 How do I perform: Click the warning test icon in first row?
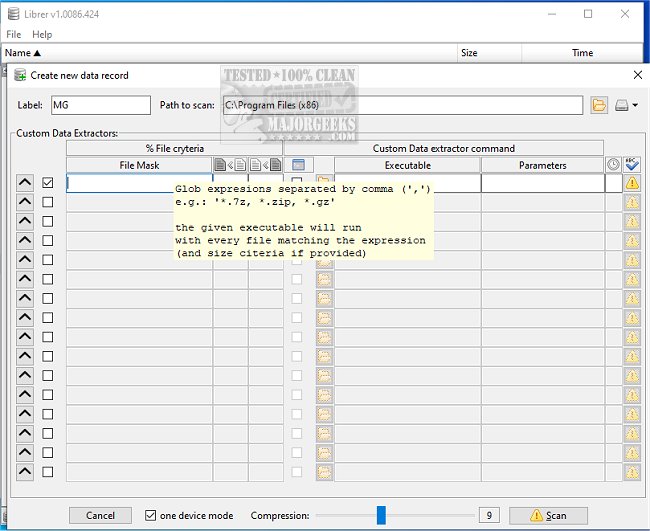(x=632, y=183)
